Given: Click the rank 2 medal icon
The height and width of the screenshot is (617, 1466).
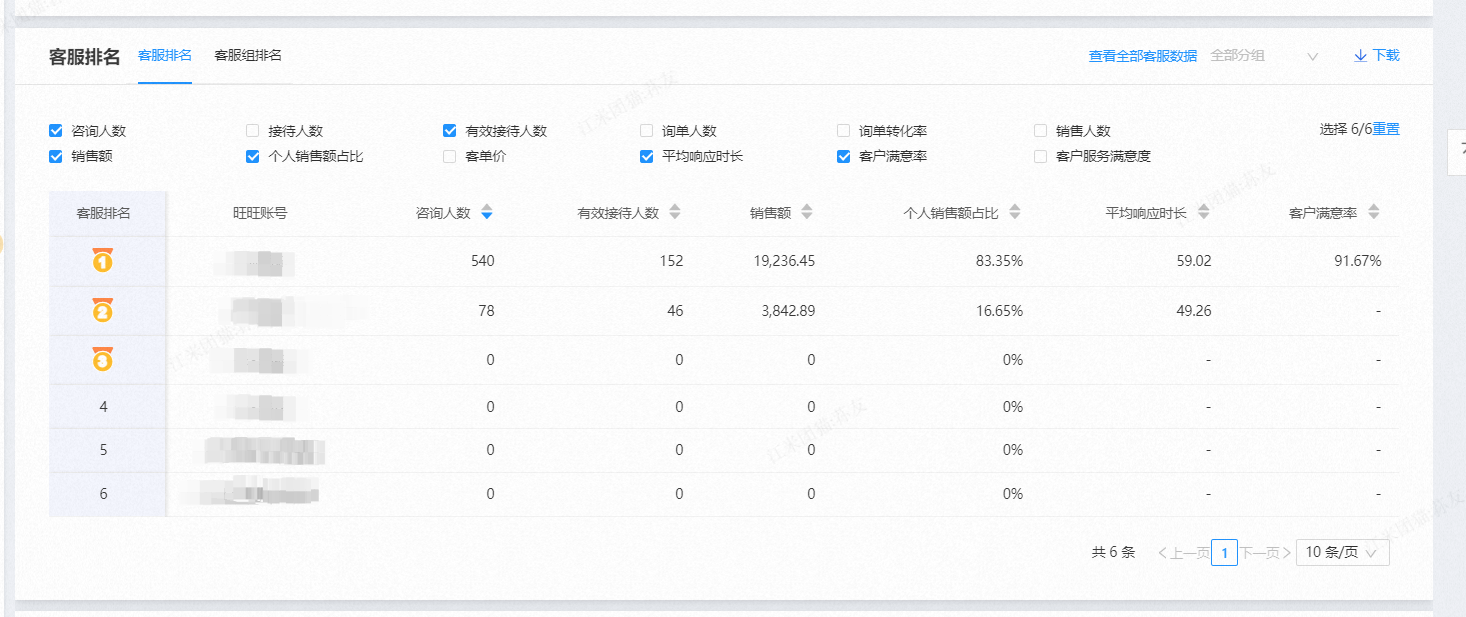Looking at the screenshot, I should [x=103, y=310].
